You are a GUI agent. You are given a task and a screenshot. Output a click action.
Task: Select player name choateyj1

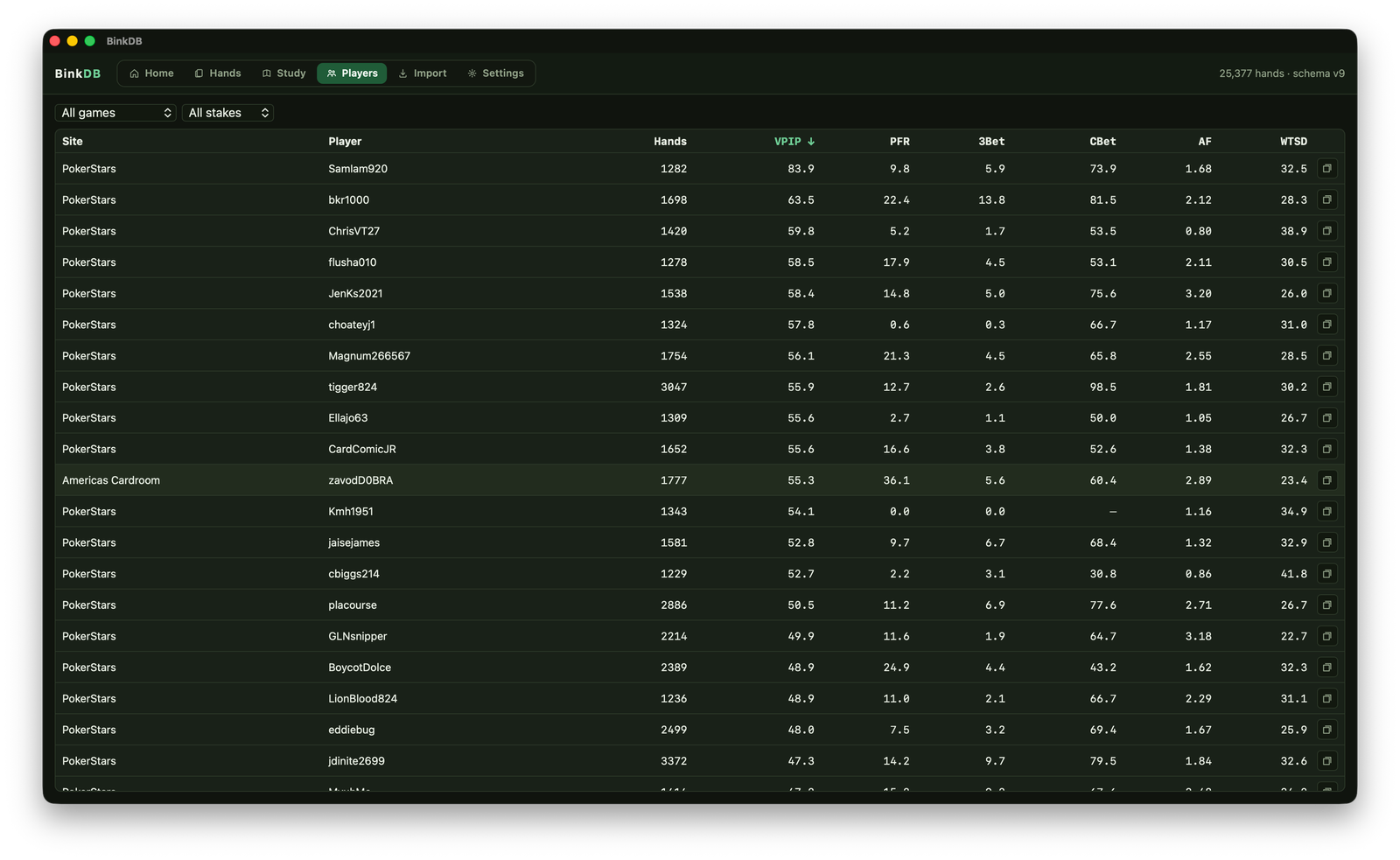(352, 325)
